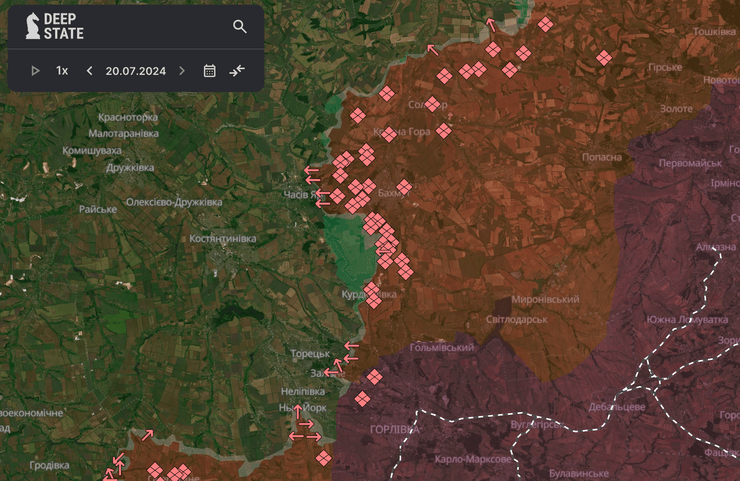Click the Райське village label
Image resolution: width=740 pixels, height=481 pixels.
(x=98, y=209)
